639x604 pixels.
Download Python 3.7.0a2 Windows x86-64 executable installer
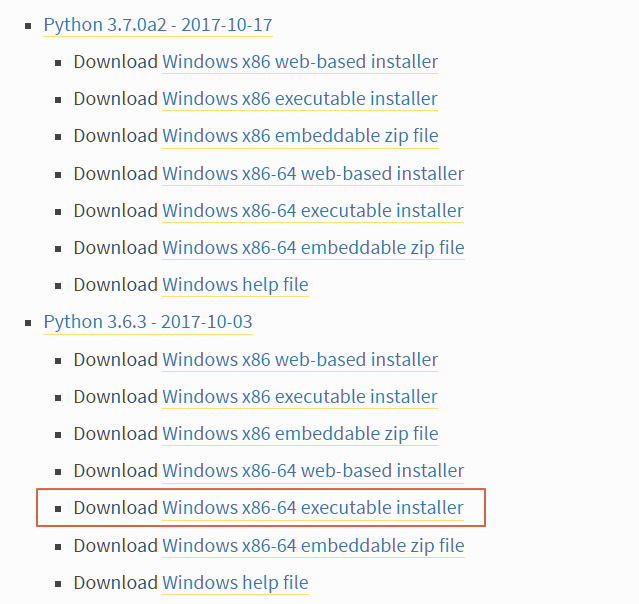(313, 211)
